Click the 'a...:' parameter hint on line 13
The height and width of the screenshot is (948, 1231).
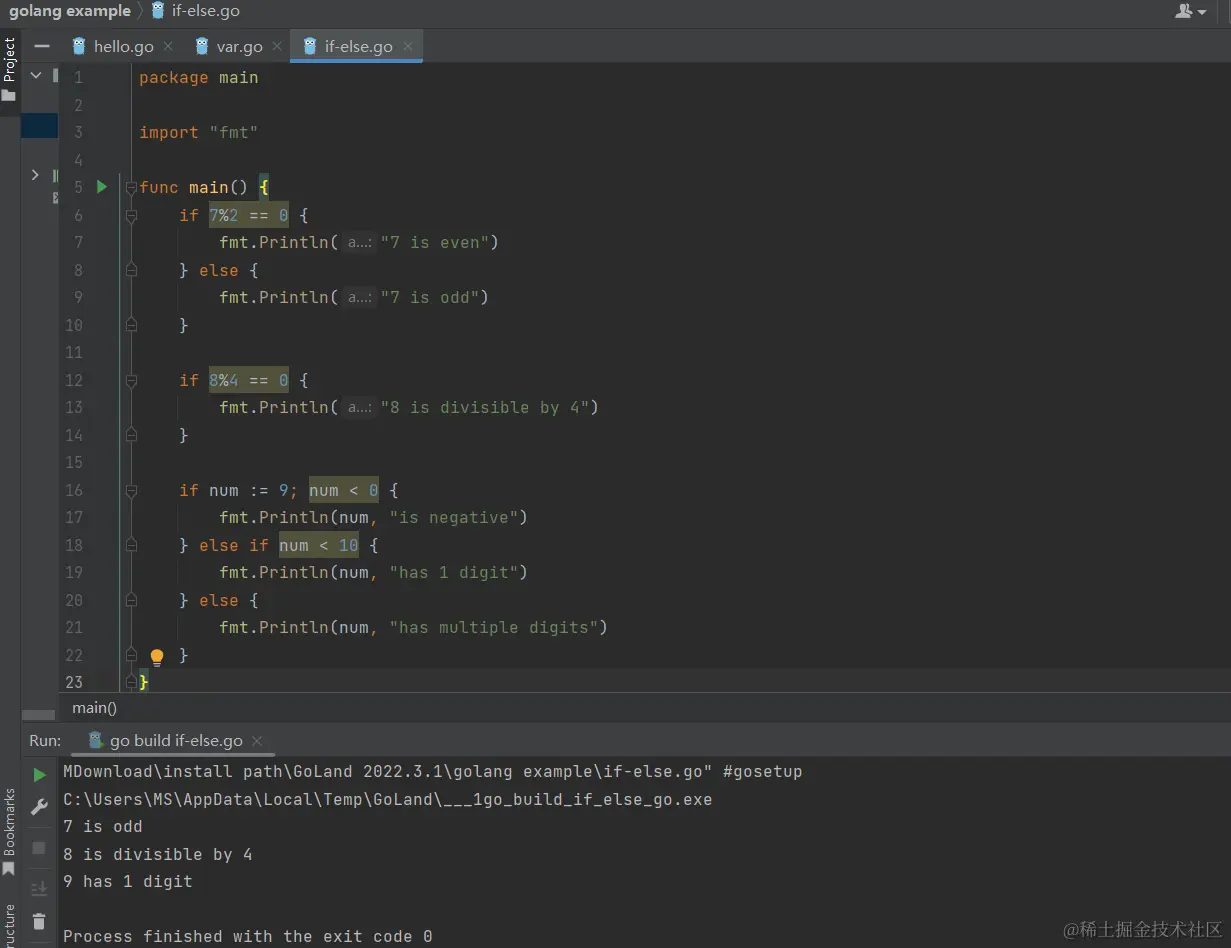pyautogui.click(x=359, y=407)
